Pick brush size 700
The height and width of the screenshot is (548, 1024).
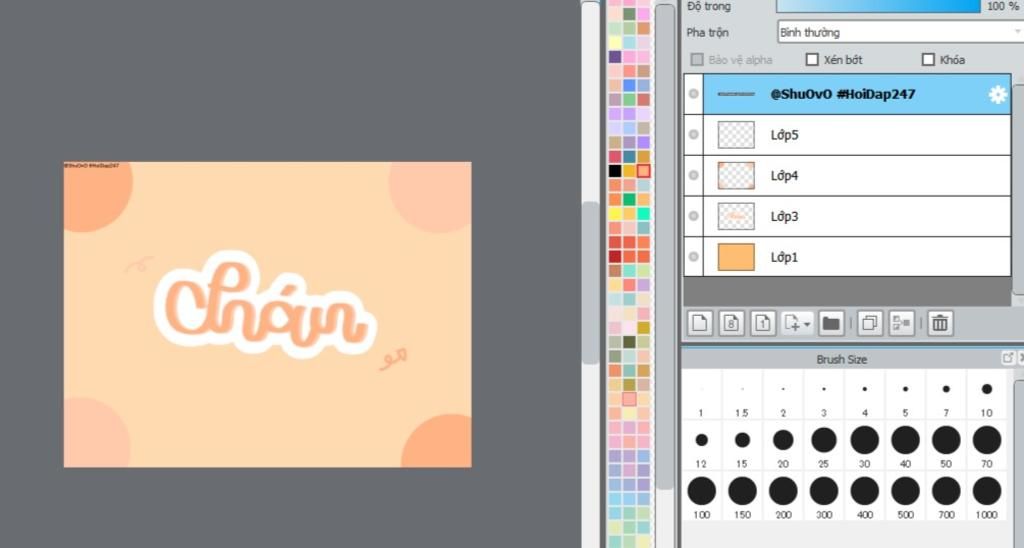click(946, 498)
